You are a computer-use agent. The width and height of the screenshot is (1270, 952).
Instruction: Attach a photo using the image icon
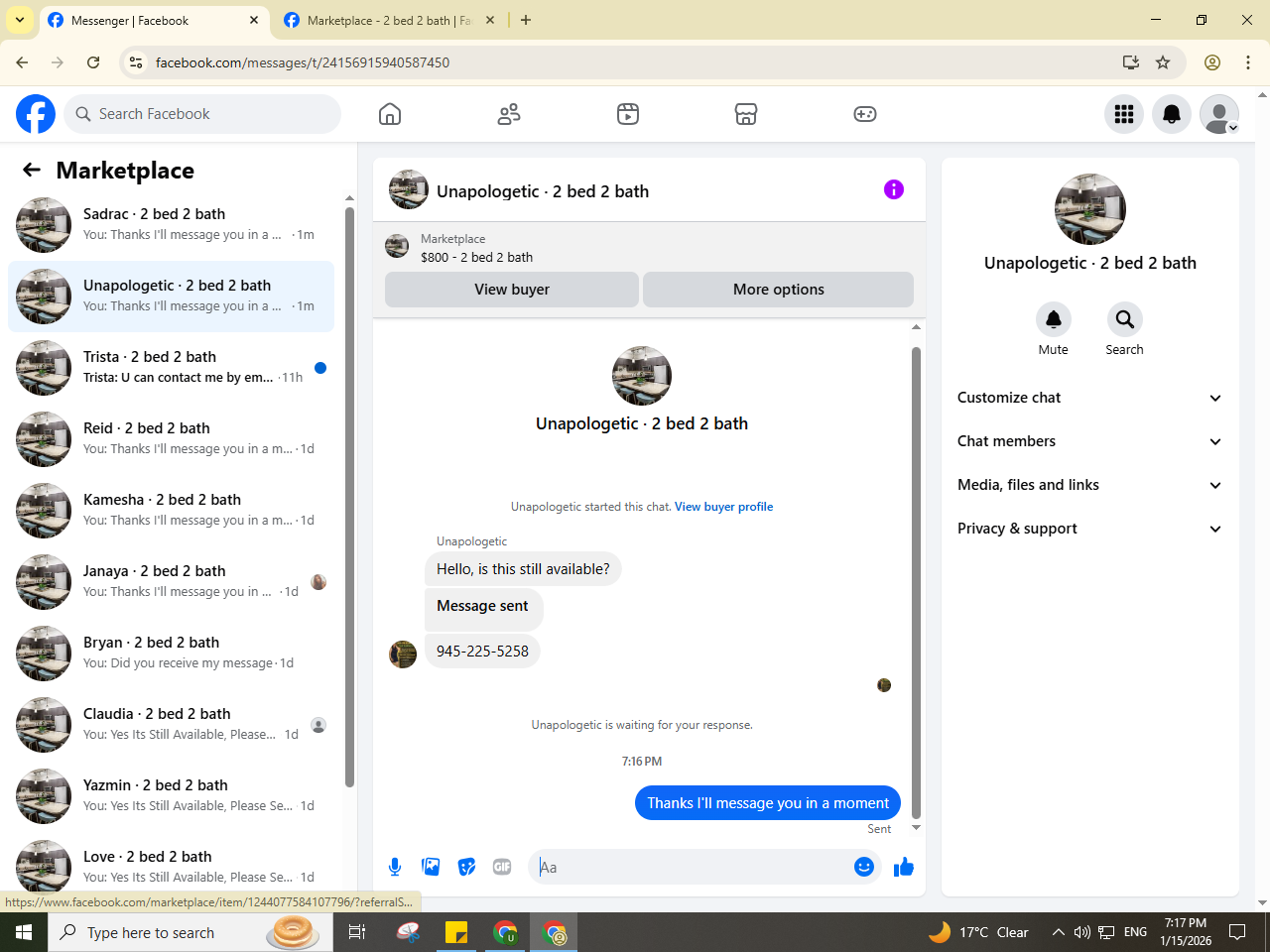coord(431,867)
